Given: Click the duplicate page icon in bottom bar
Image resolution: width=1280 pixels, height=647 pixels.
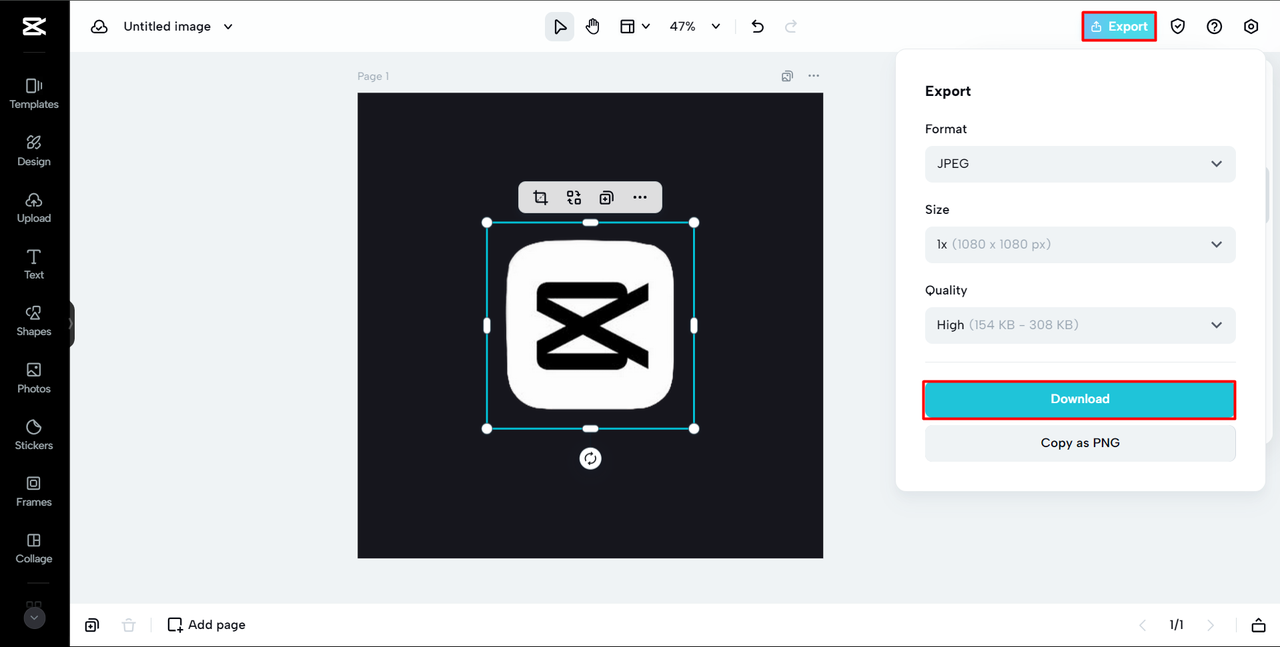Looking at the screenshot, I should pos(92,625).
